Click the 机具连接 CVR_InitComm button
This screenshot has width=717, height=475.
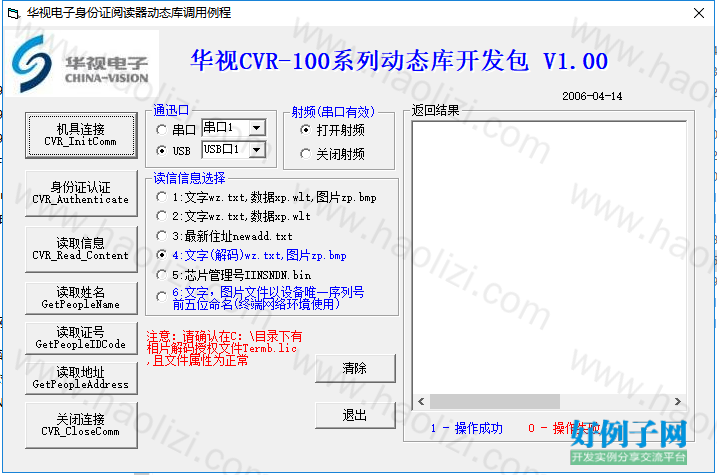click(81, 135)
